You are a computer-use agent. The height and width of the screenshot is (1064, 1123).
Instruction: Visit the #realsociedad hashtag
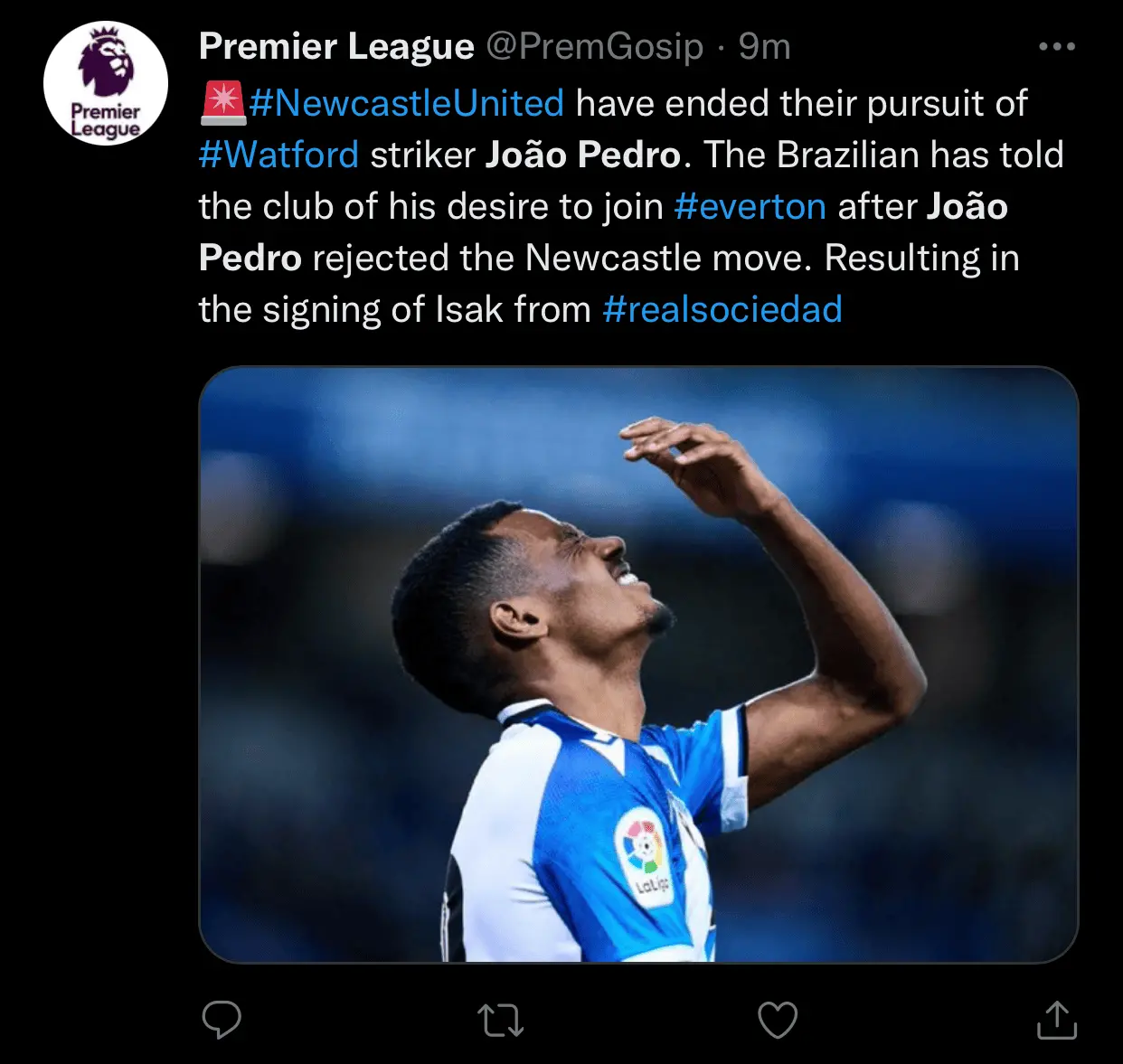pyautogui.click(x=722, y=309)
